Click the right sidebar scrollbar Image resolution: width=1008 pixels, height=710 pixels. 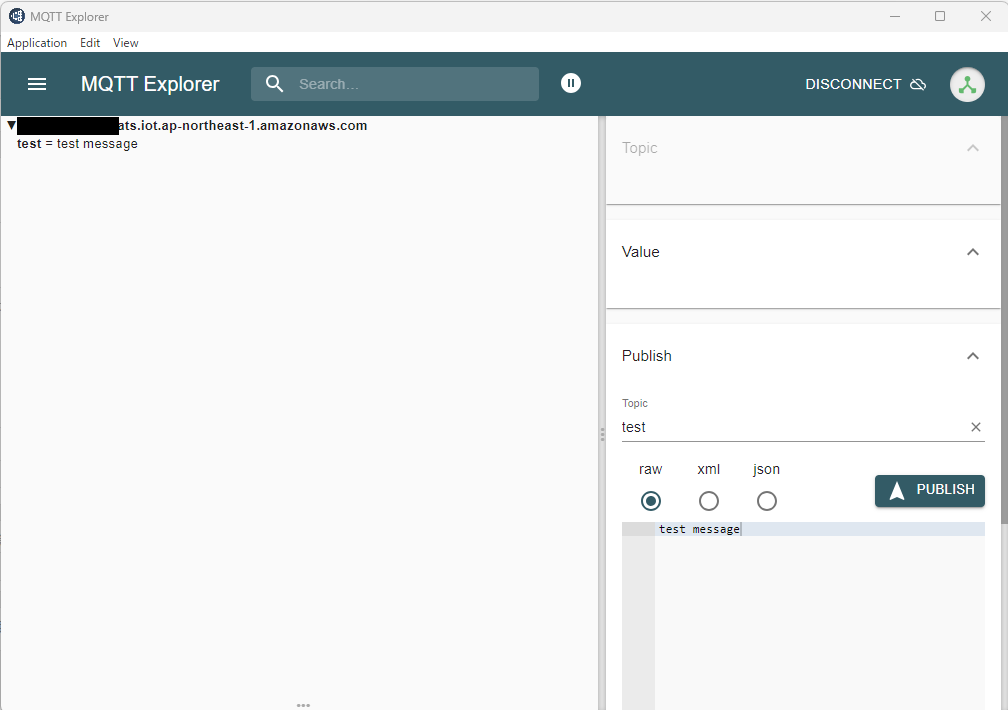tap(1004, 319)
